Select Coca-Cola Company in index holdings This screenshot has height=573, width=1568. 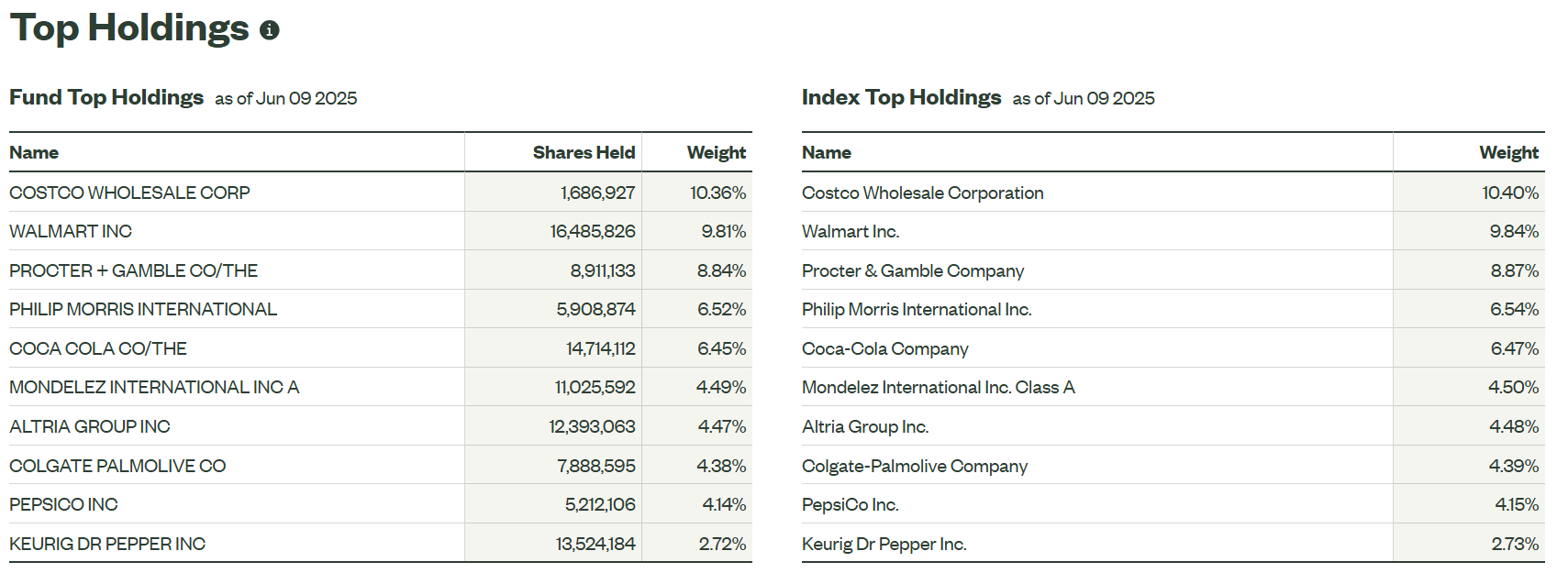(884, 348)
